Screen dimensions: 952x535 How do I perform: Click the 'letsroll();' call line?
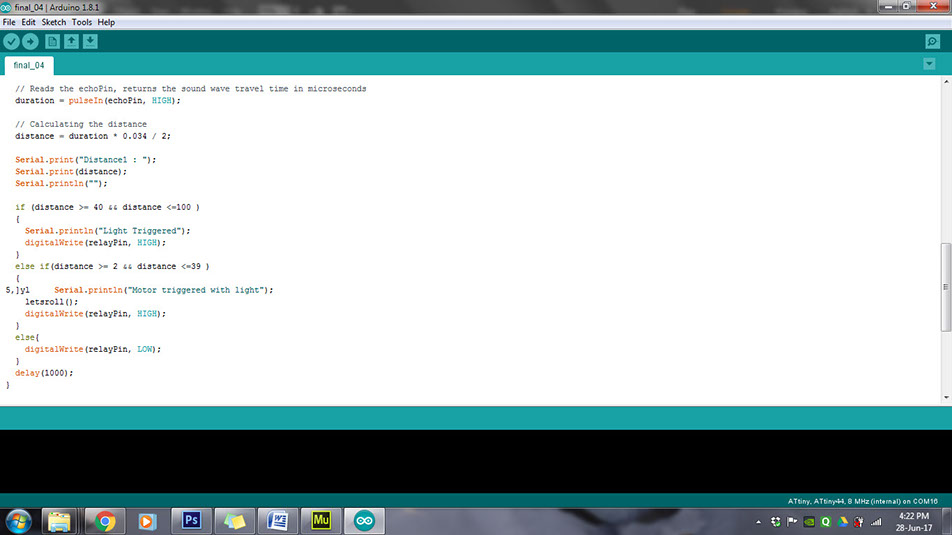point(52,302)
